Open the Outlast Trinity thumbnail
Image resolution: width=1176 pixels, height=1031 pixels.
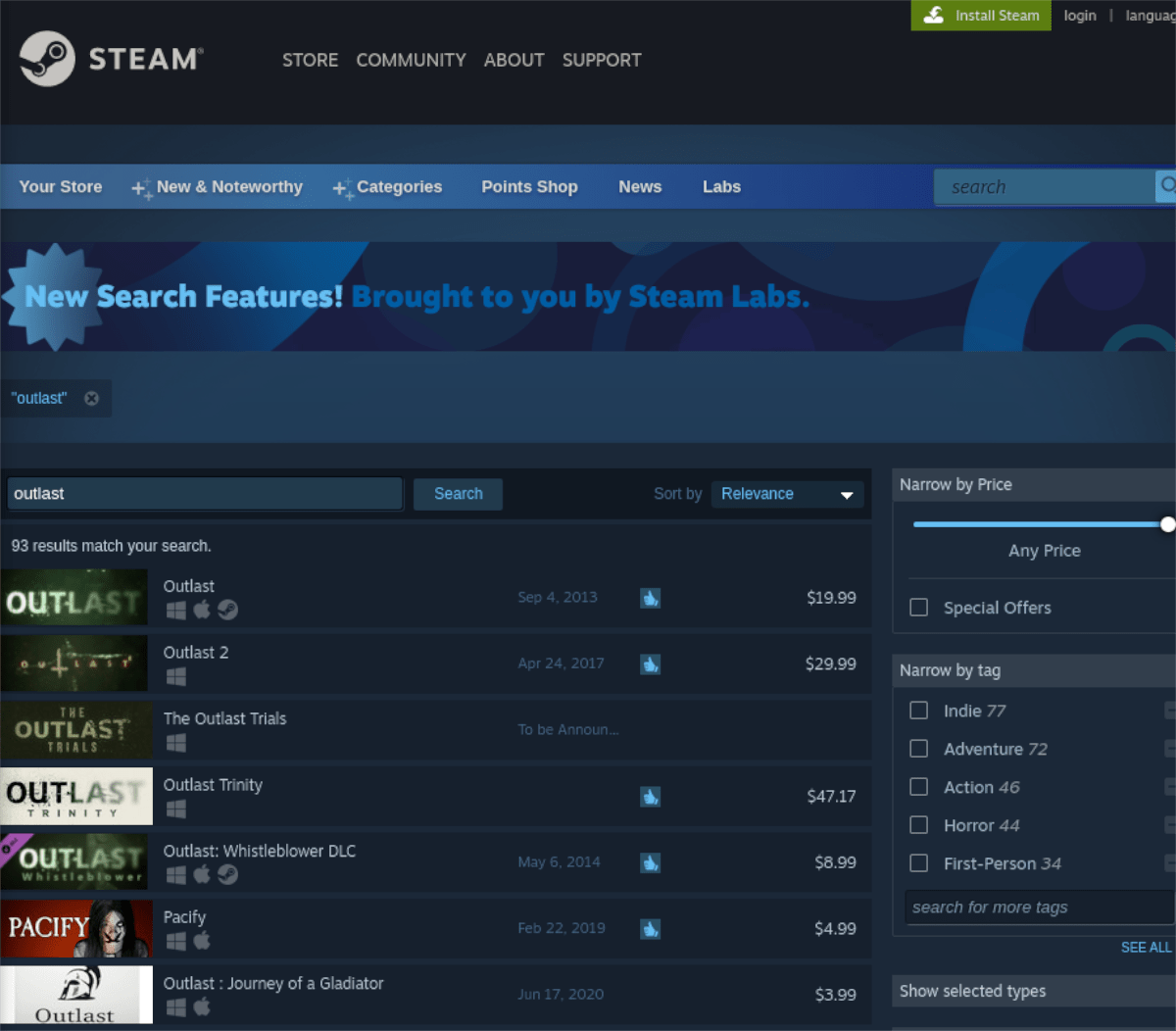point(76,796)
